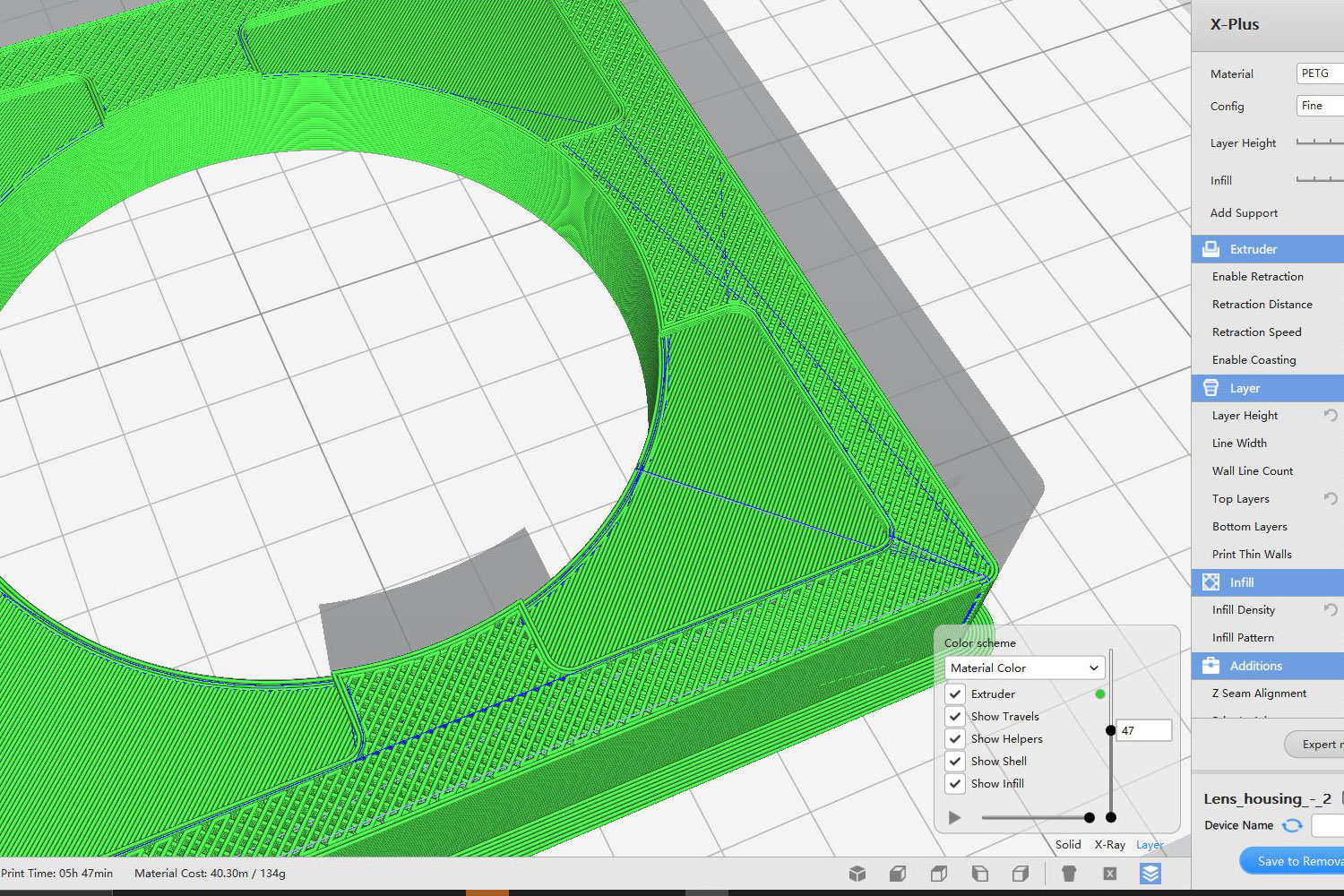Refresh device name with the sync icon

1292,825
